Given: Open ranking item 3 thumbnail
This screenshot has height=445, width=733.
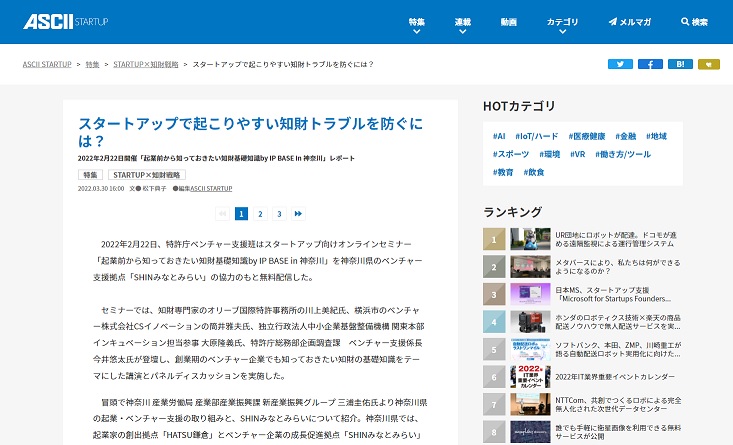Looking at the screenshot, I should point(529,294).
